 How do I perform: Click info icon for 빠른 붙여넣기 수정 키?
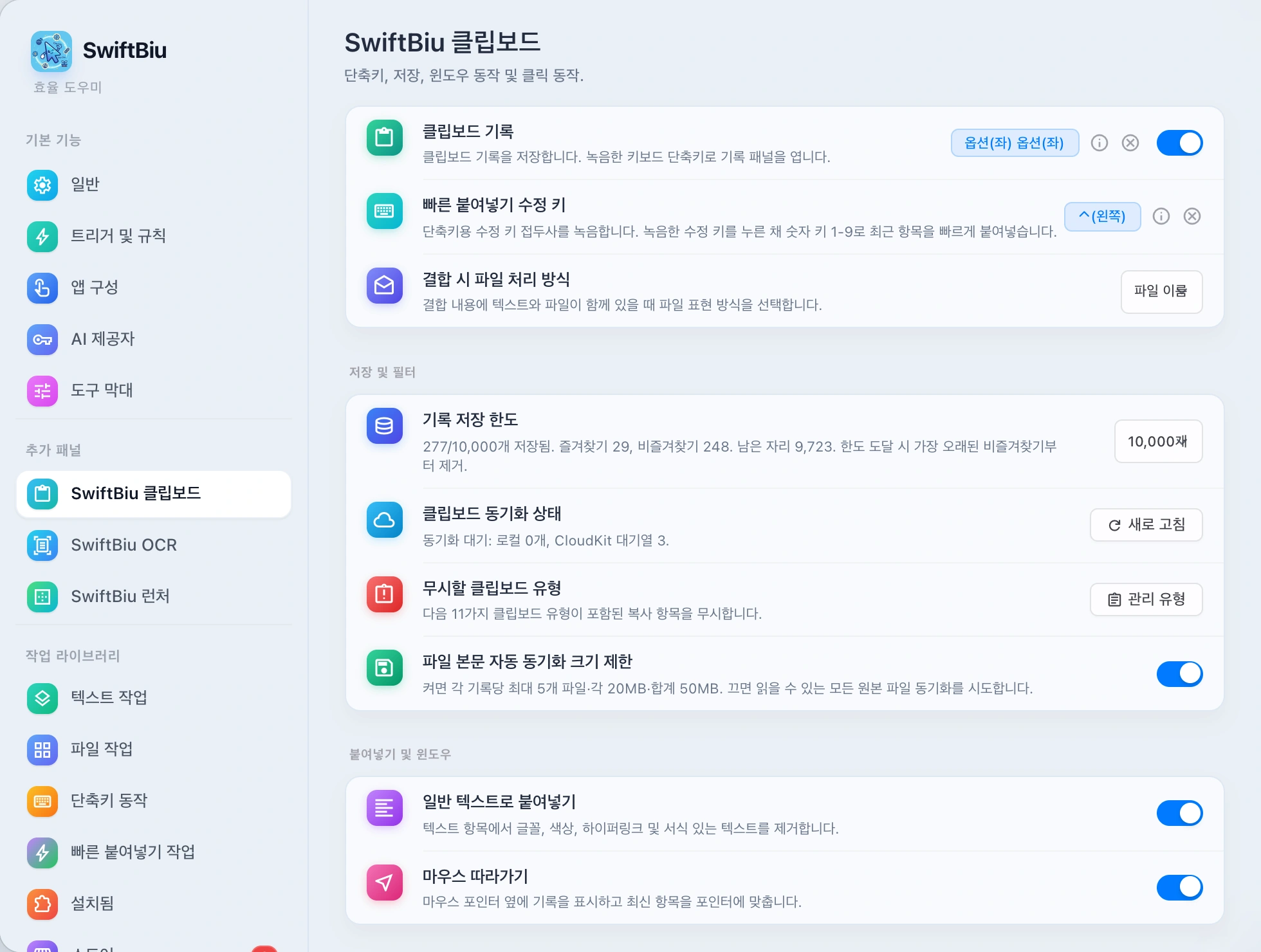[1161, 216]
